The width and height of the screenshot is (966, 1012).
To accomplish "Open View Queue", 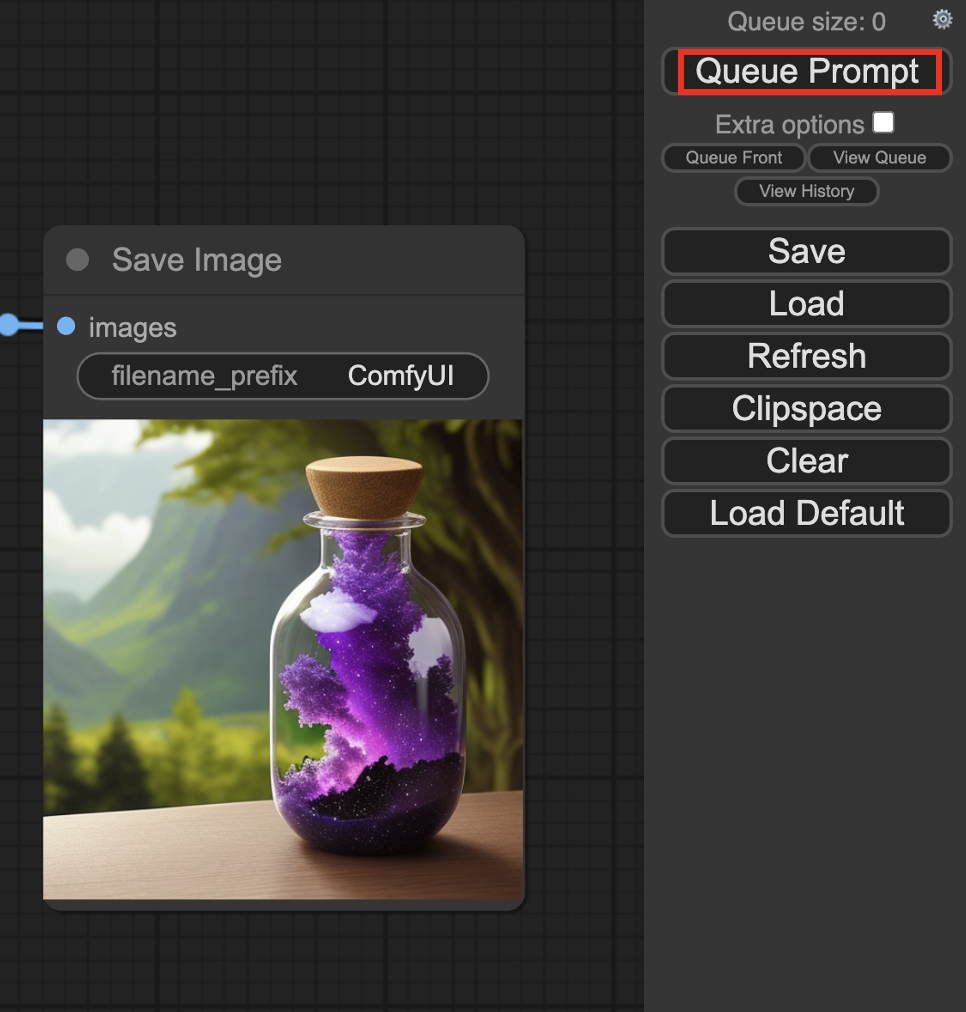I will pos(880,157).
